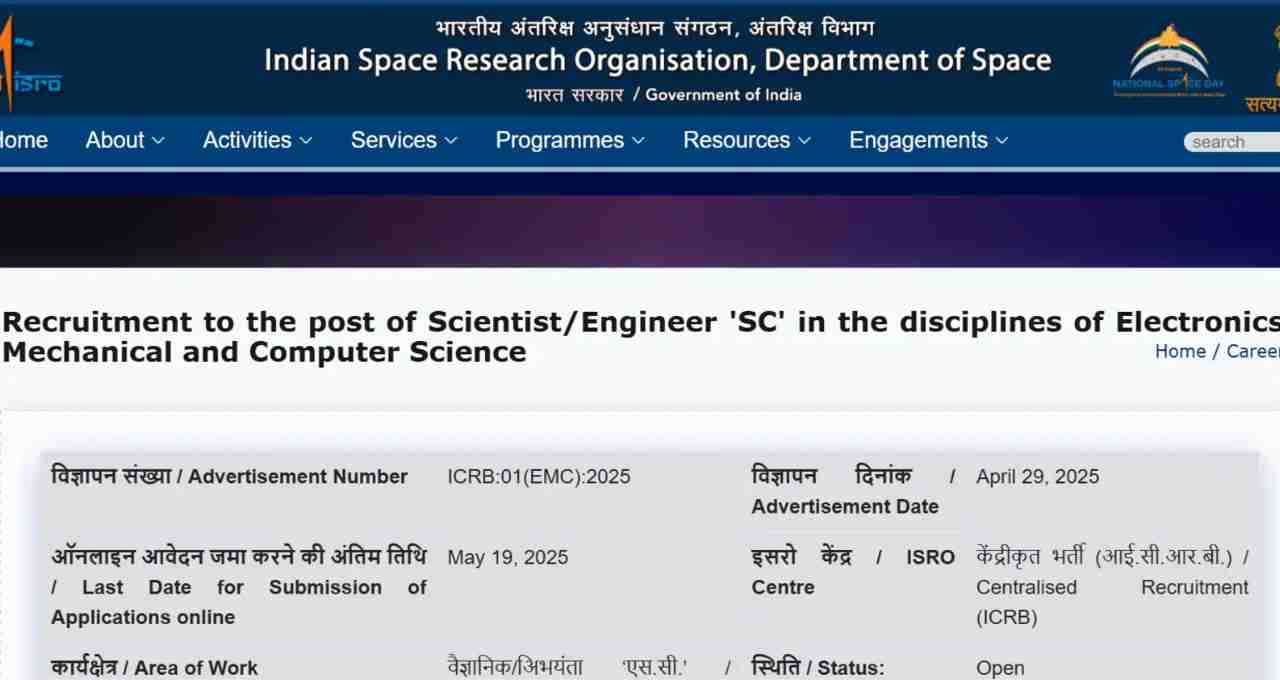Click the Open status value
The image size is (1280, 680).
tap(1000, 668)
